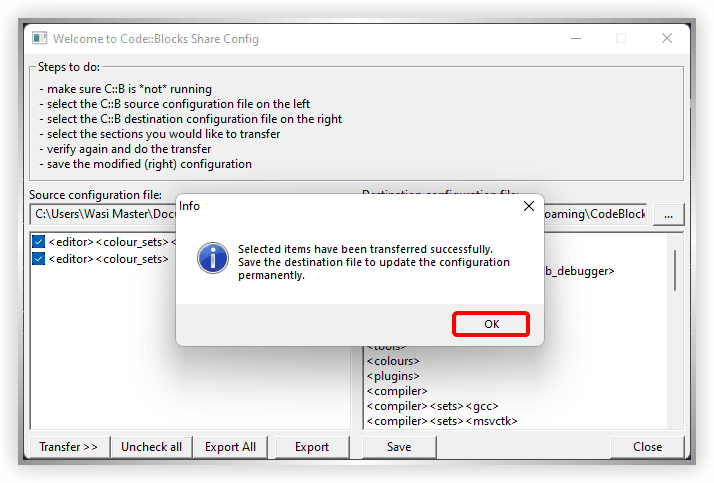714x483 pixels.
Task: Click the blue information icon
Action: tap(213, 258)
